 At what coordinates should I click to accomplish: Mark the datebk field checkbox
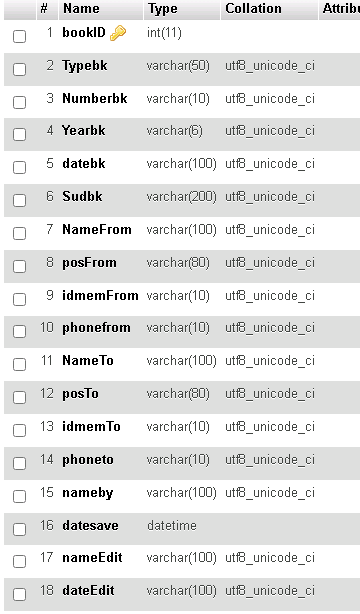(x=20, y=167)
